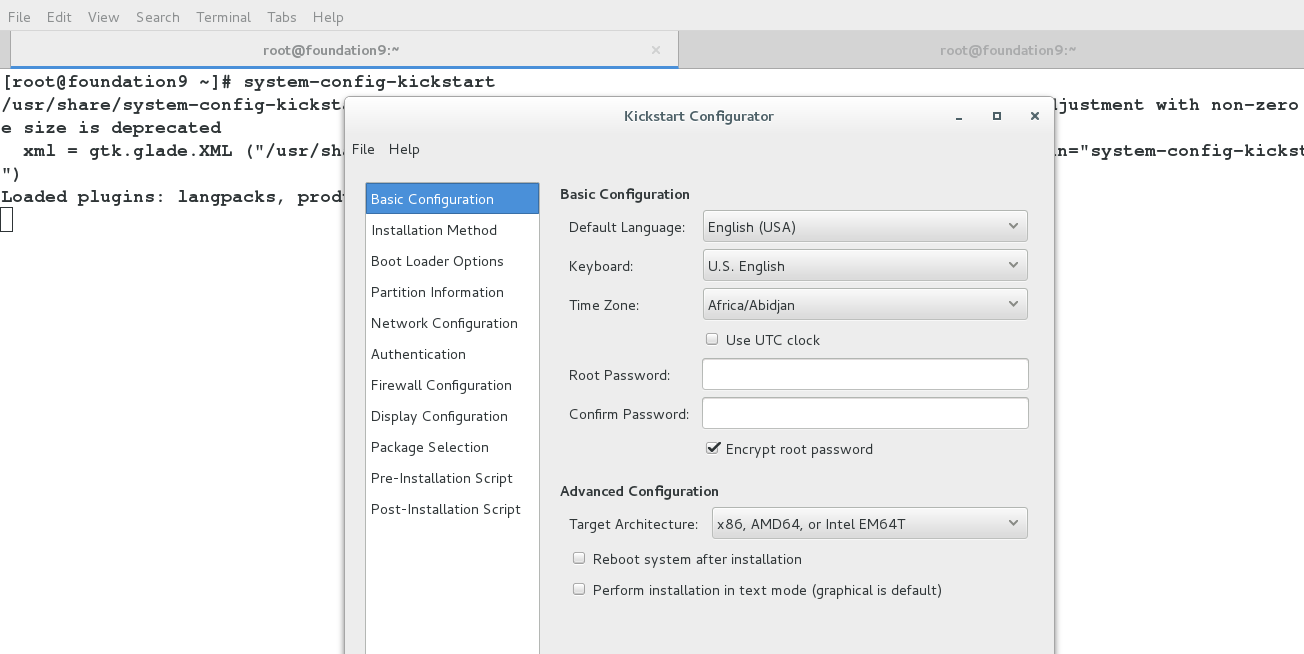The width and height of the screenshot is (1304, 654).
Task: Click the Kickstart Configurator title bar
Action: pyautogui.click(x=698, y=116)
